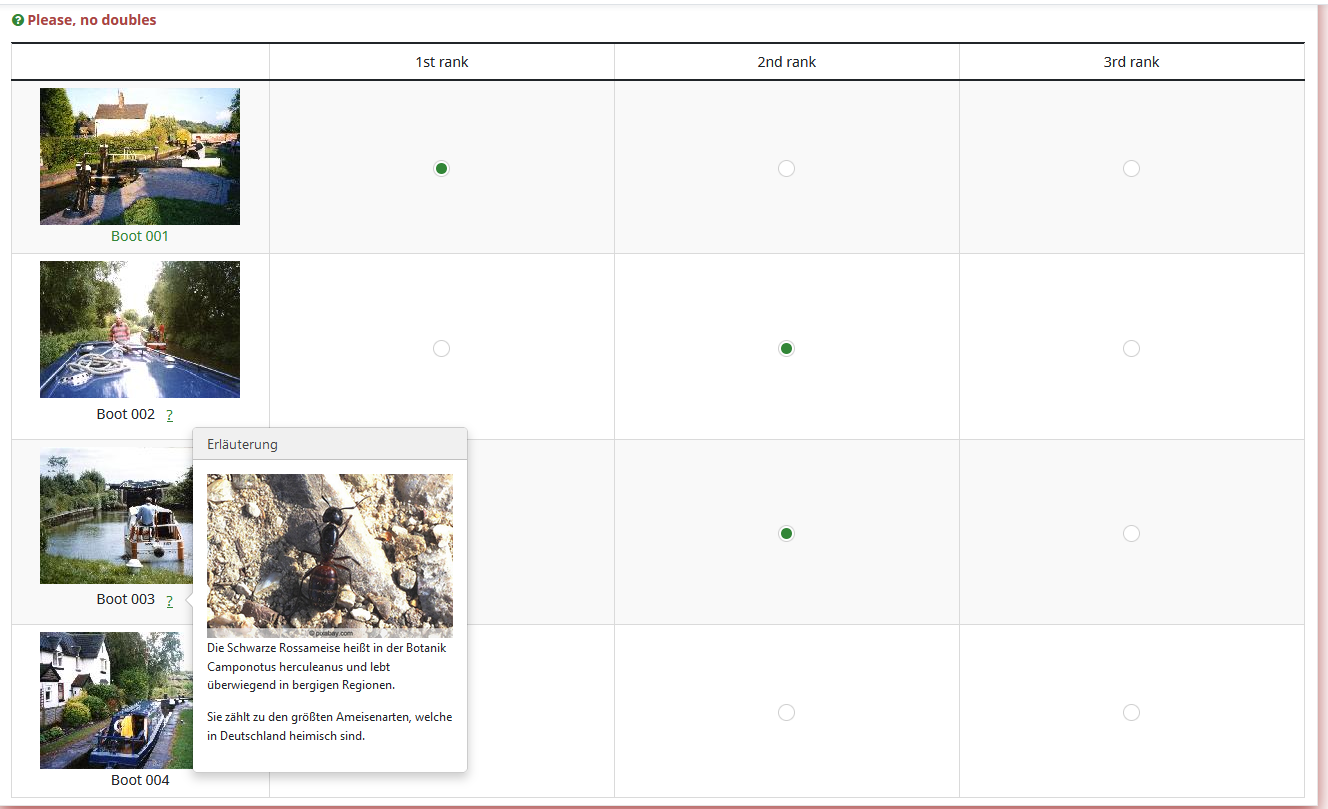Click the Boot 001 canal lock photo

tap(140, 156)
